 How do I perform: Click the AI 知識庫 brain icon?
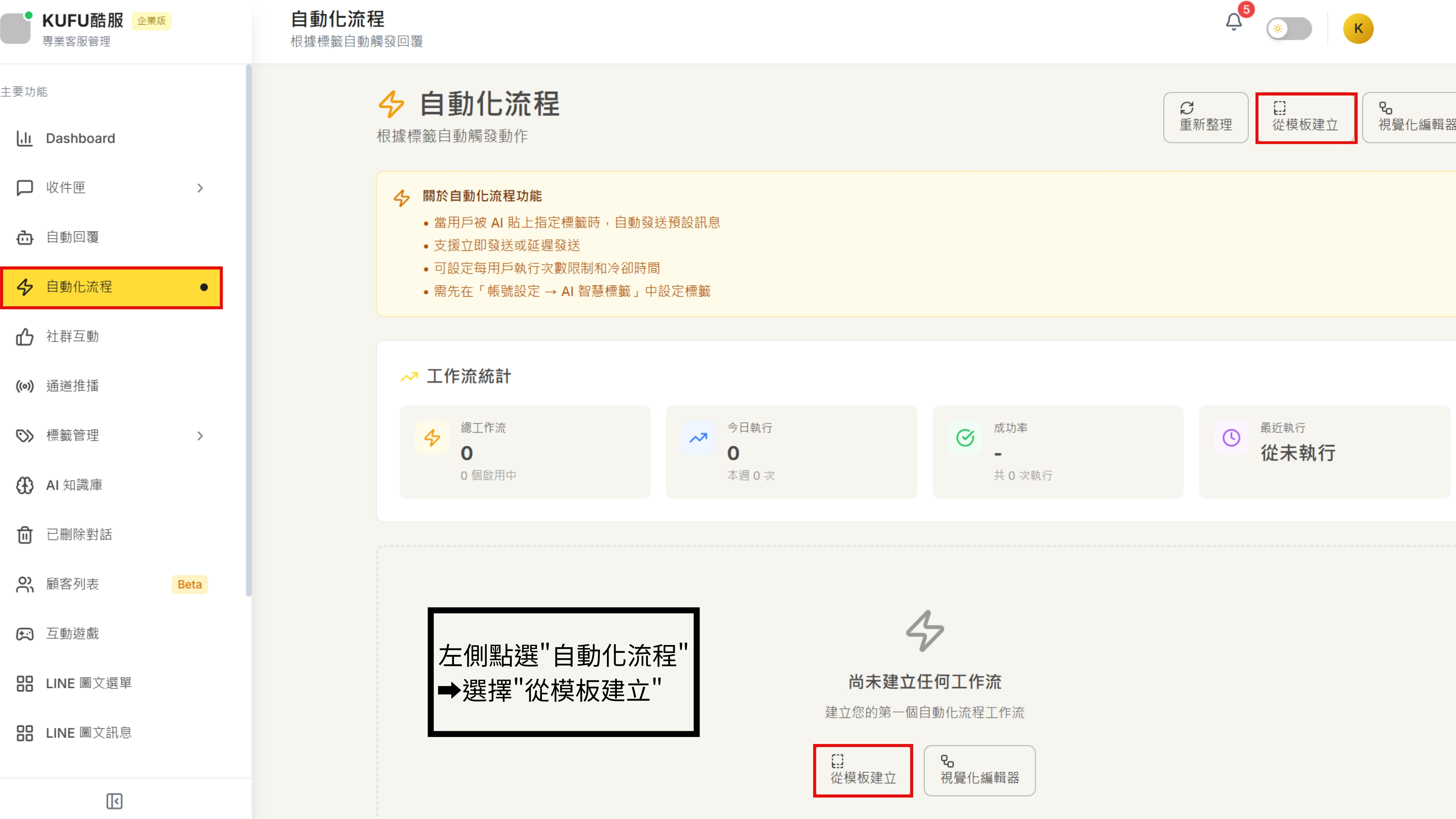[24, 486]
